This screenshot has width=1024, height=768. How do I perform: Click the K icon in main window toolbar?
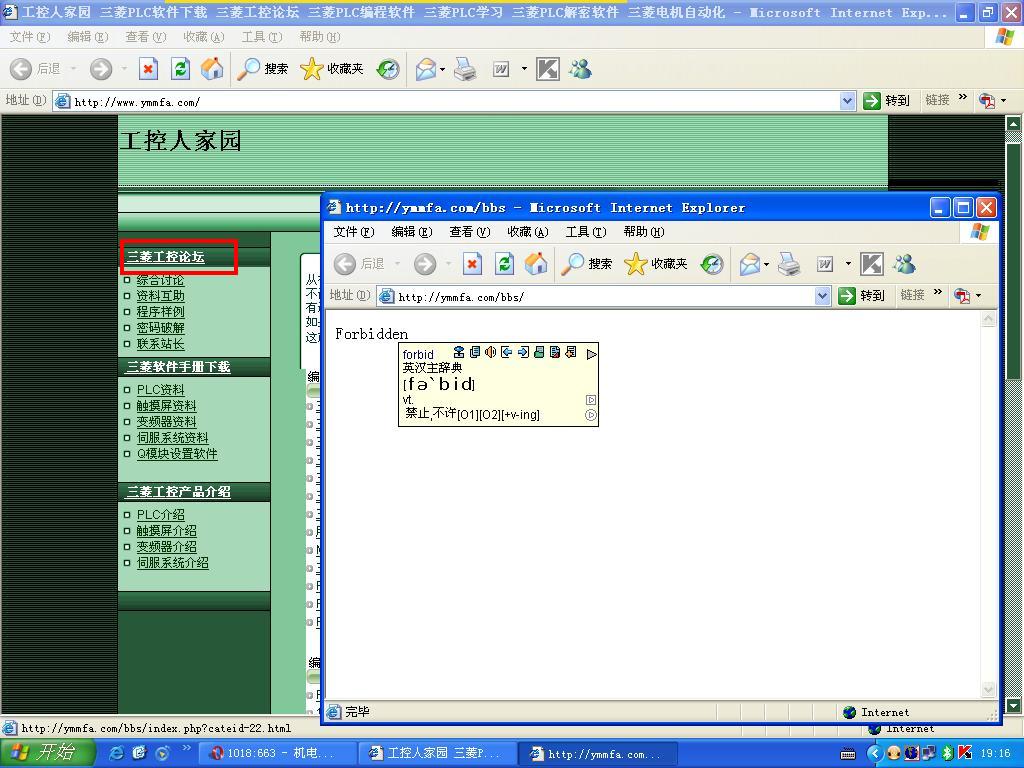point(547,69)
